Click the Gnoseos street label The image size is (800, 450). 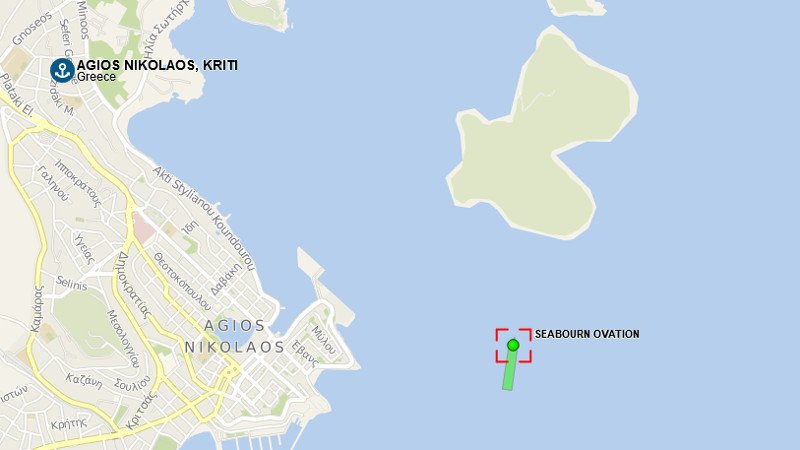pyautogui.click(x=32, y=29)
